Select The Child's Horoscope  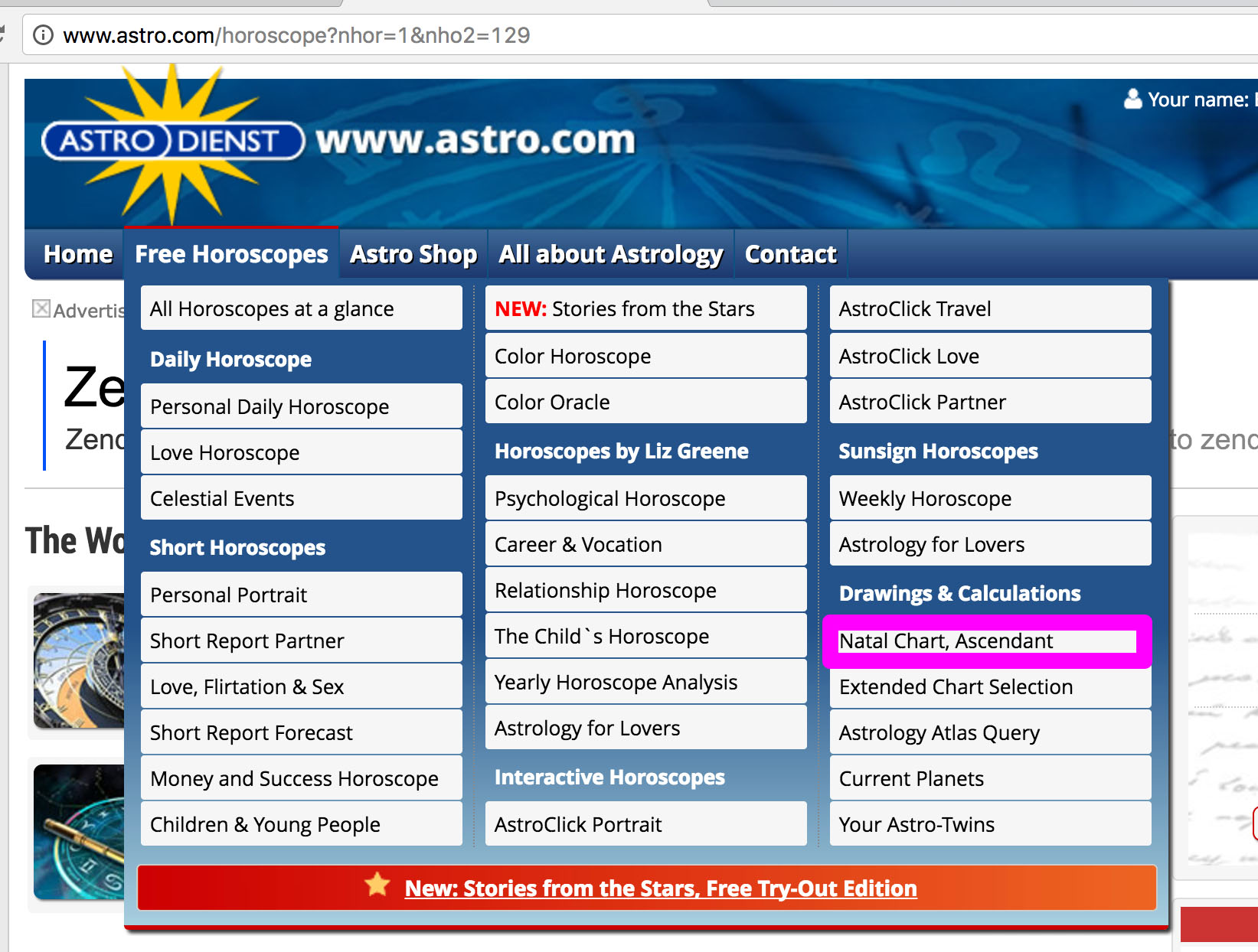click(x=646, y=636)
